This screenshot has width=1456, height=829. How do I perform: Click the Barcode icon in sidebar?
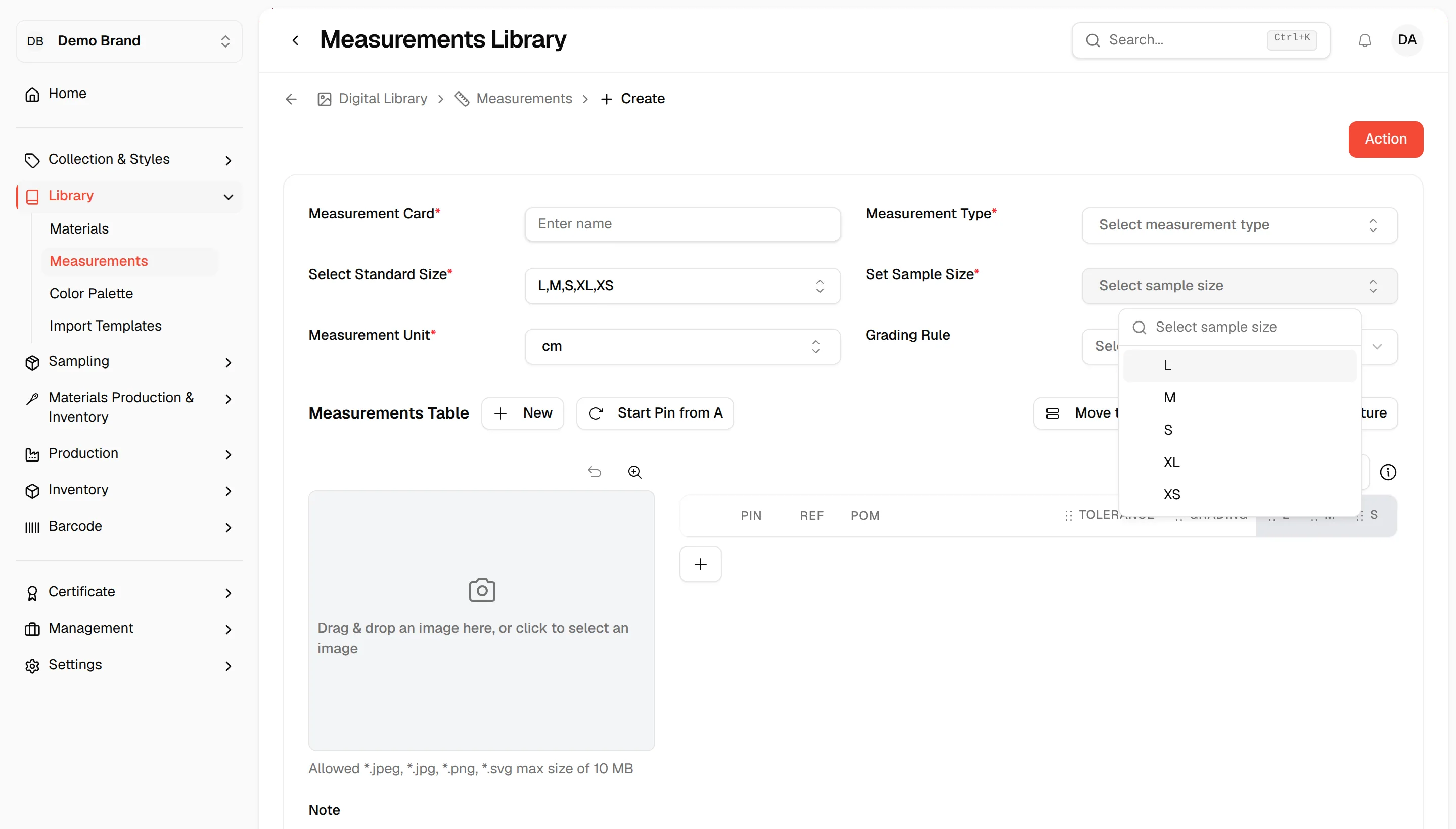[x=32, y=527]
